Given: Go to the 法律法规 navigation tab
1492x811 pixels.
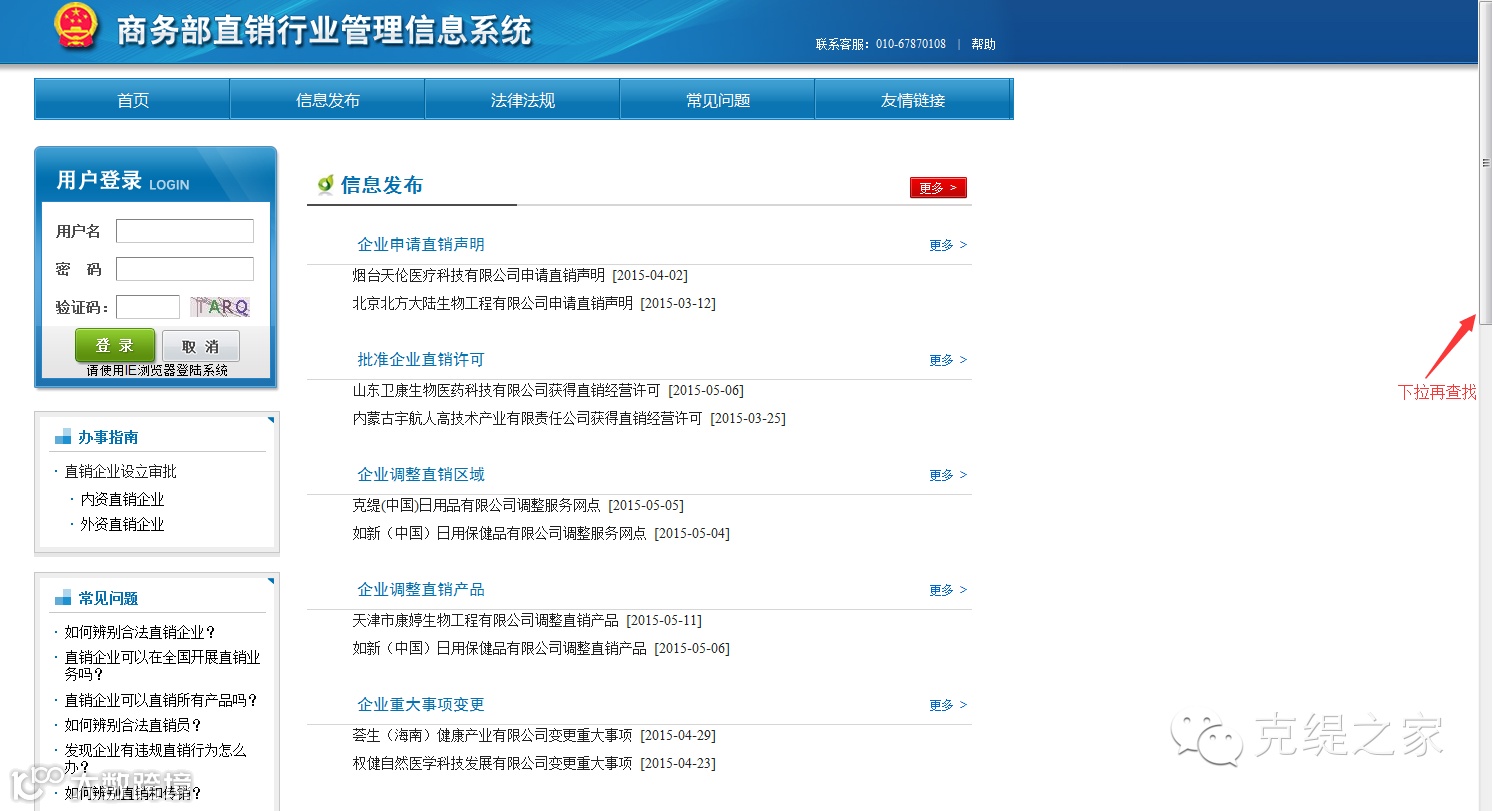Looking at the screenshot, I should [523, 100].
